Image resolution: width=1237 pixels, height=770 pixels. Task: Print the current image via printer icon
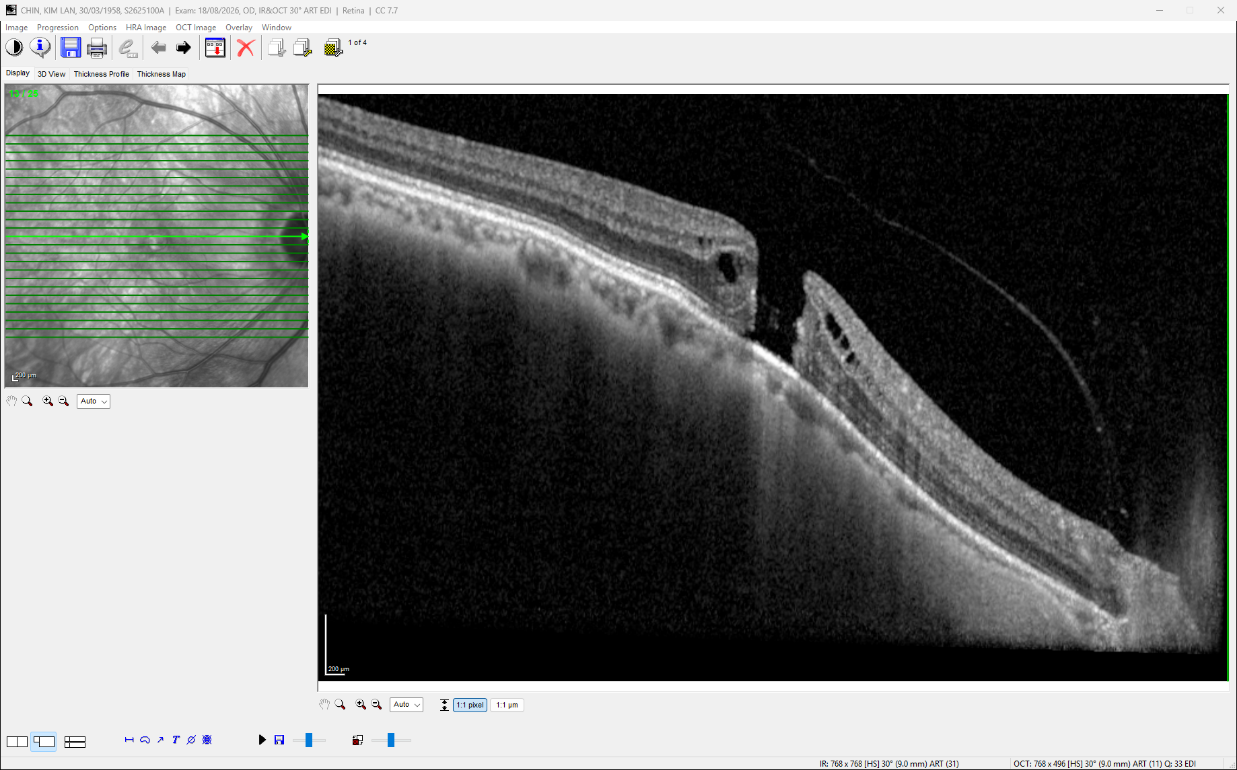pos(97,47)
